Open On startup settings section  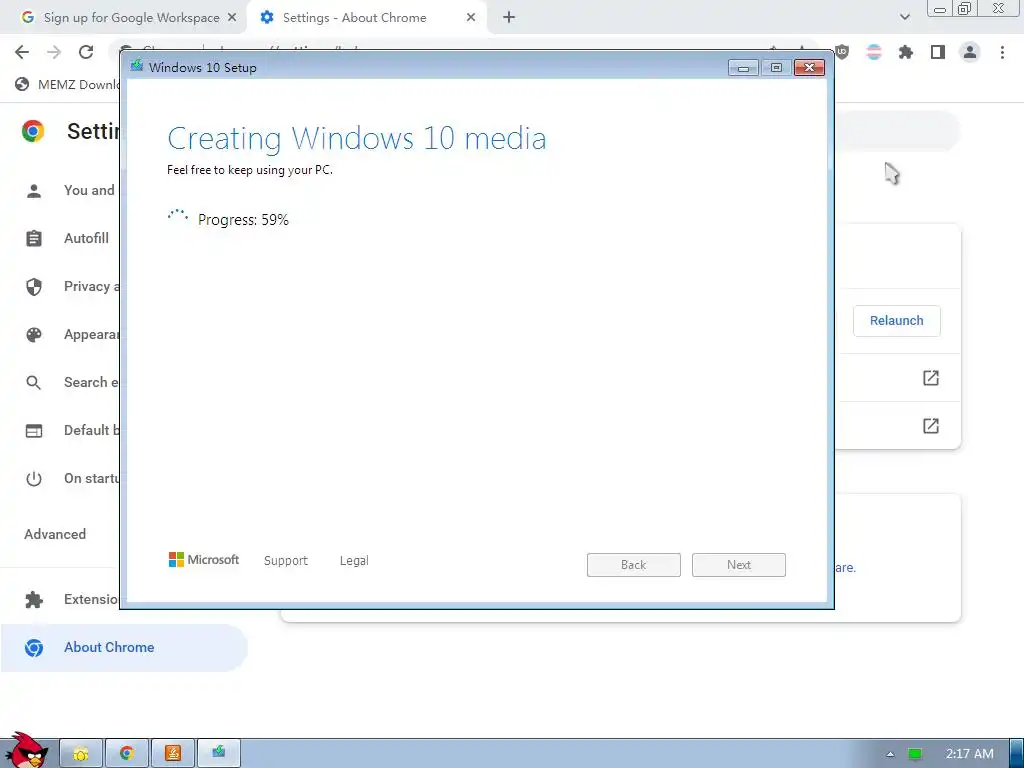coord(72,478)
